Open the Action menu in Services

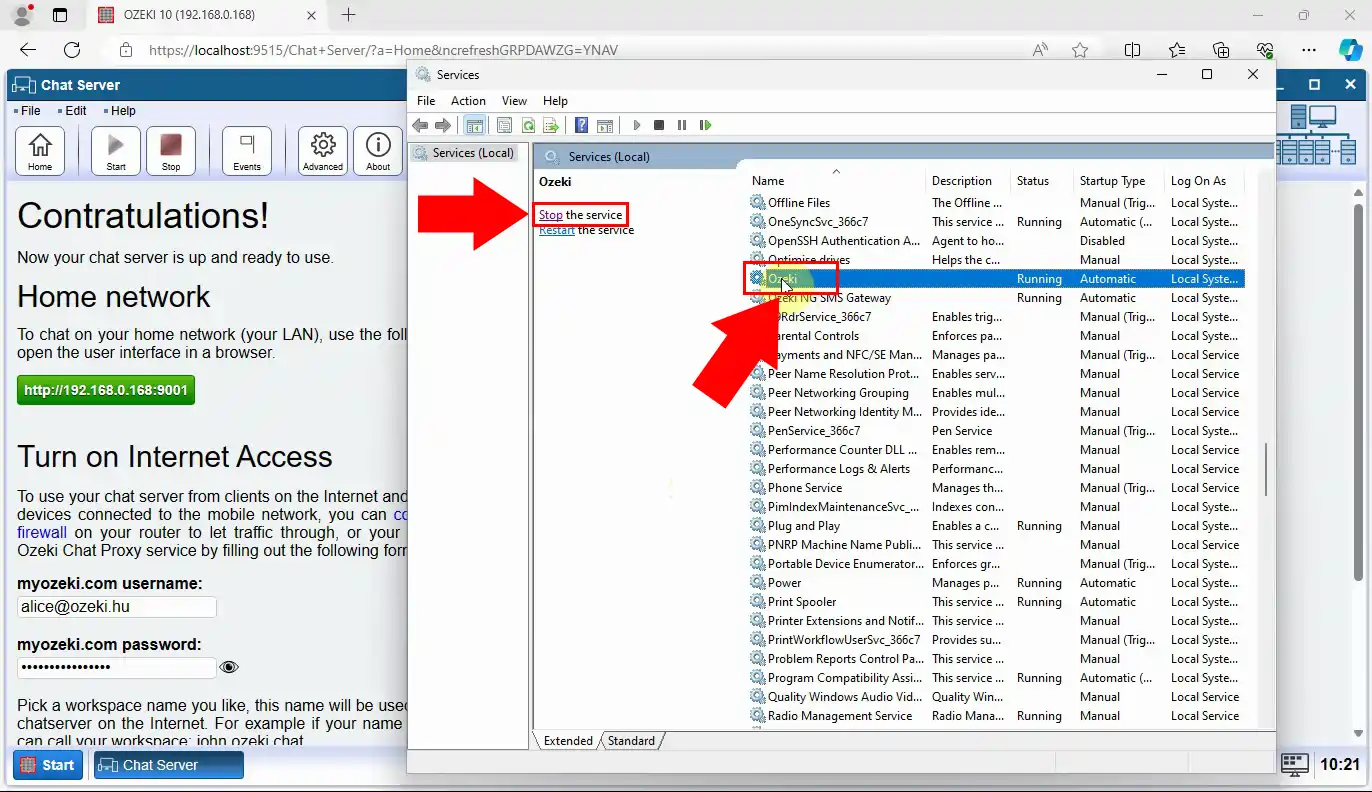point(468,101)
